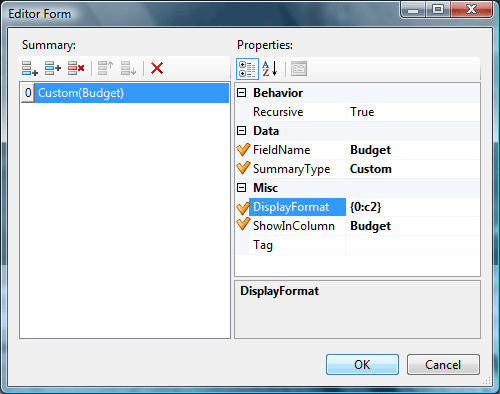
Task: Move the summary item up
Action: point(106,68)
